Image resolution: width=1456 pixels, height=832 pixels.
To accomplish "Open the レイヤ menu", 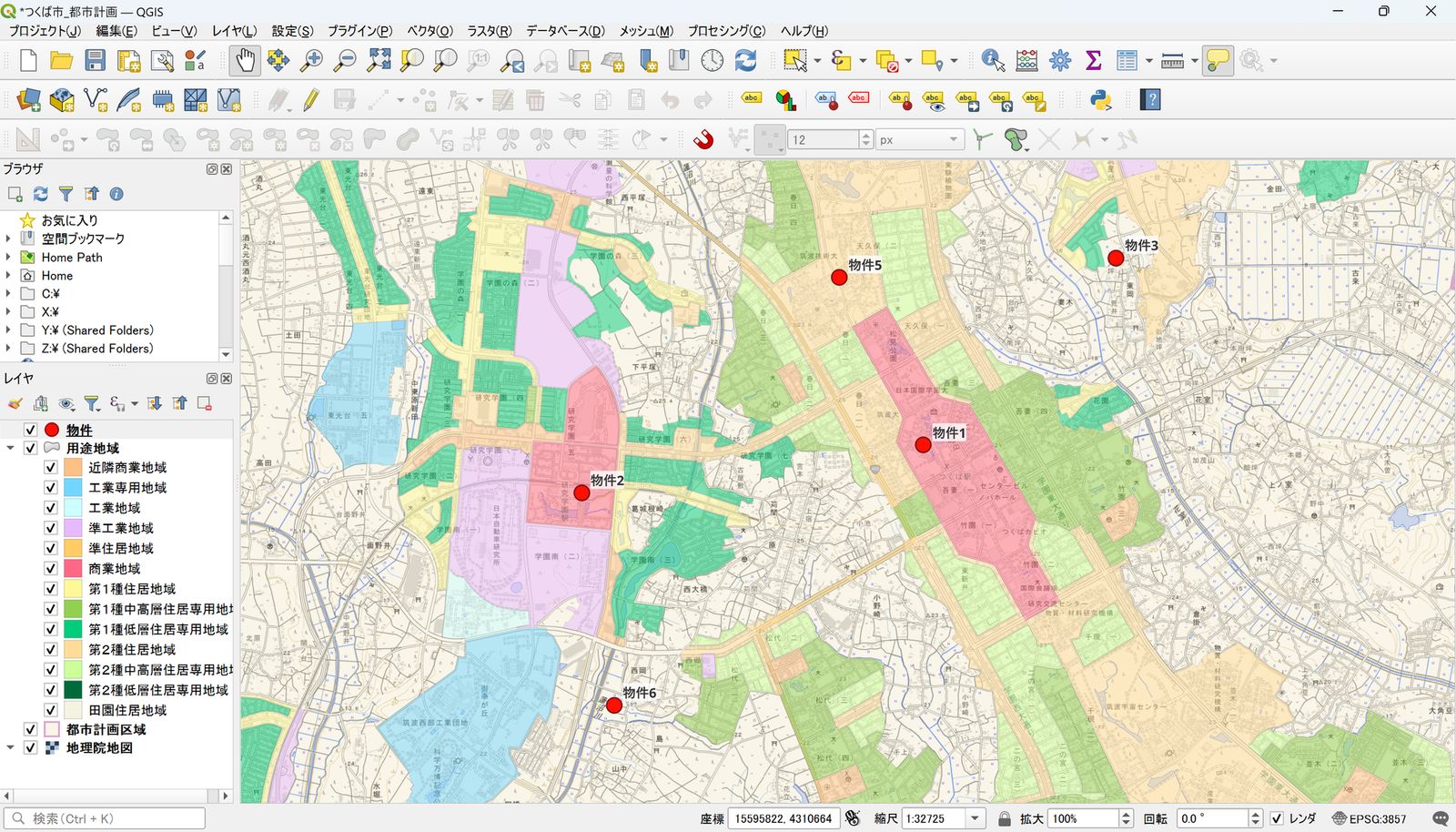I will [x=234, y=30].
